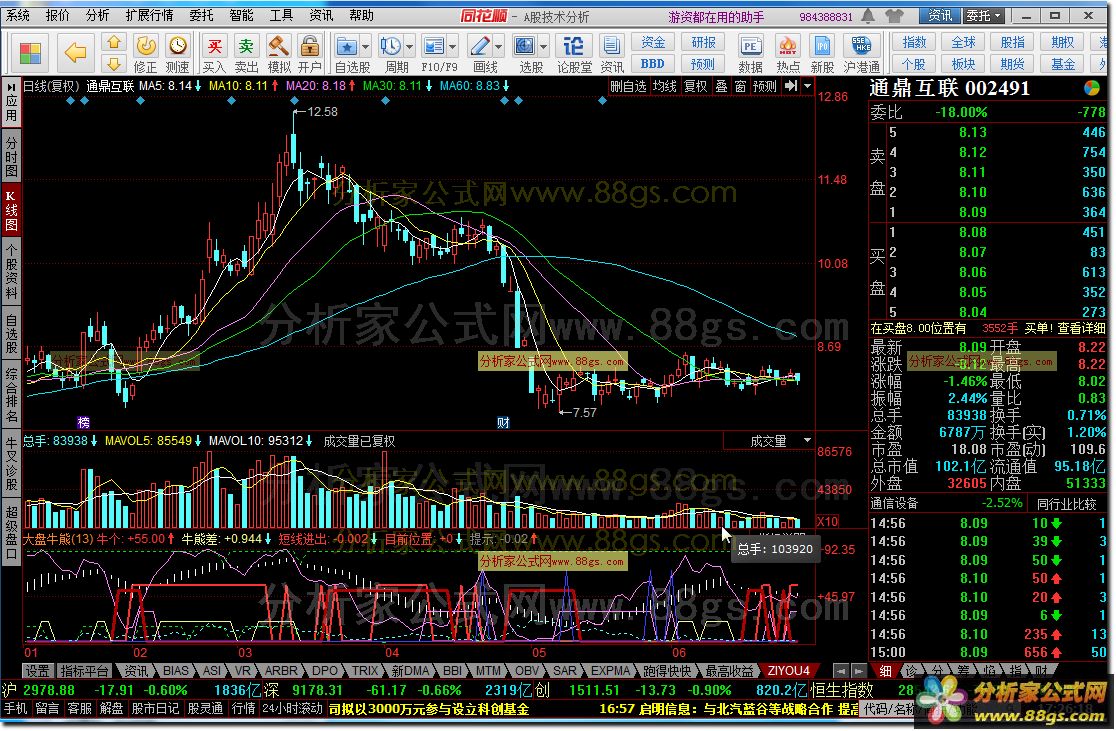Viewport: 1116px width, 731px height.
Task: Open the 帮助 menu
Action: click(x=361, y=15)
